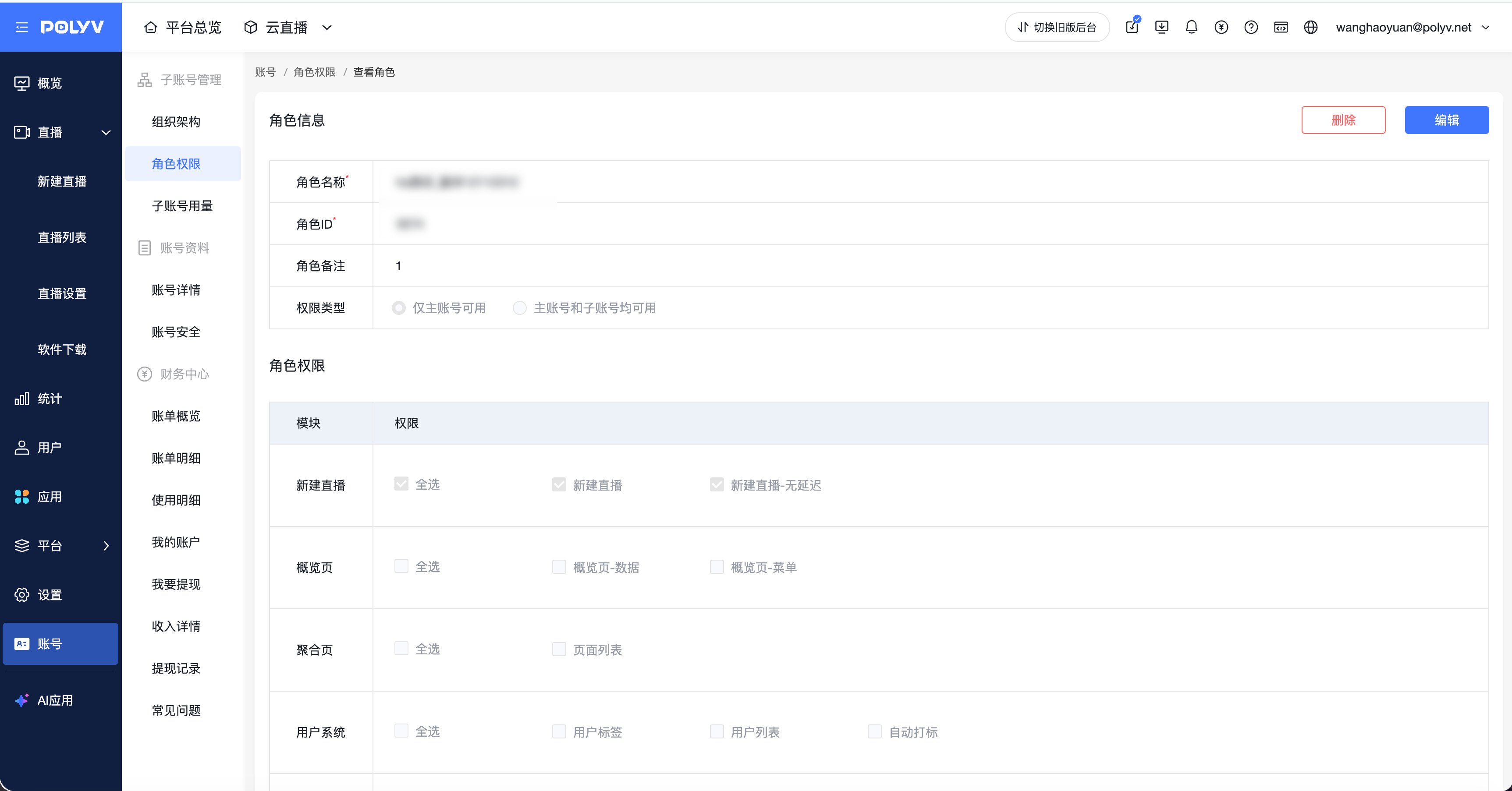Open the wanghaoyuan@polyv.net account dropdown
This screenshot has height=791, width=1512.
(x=1413, y=27)
